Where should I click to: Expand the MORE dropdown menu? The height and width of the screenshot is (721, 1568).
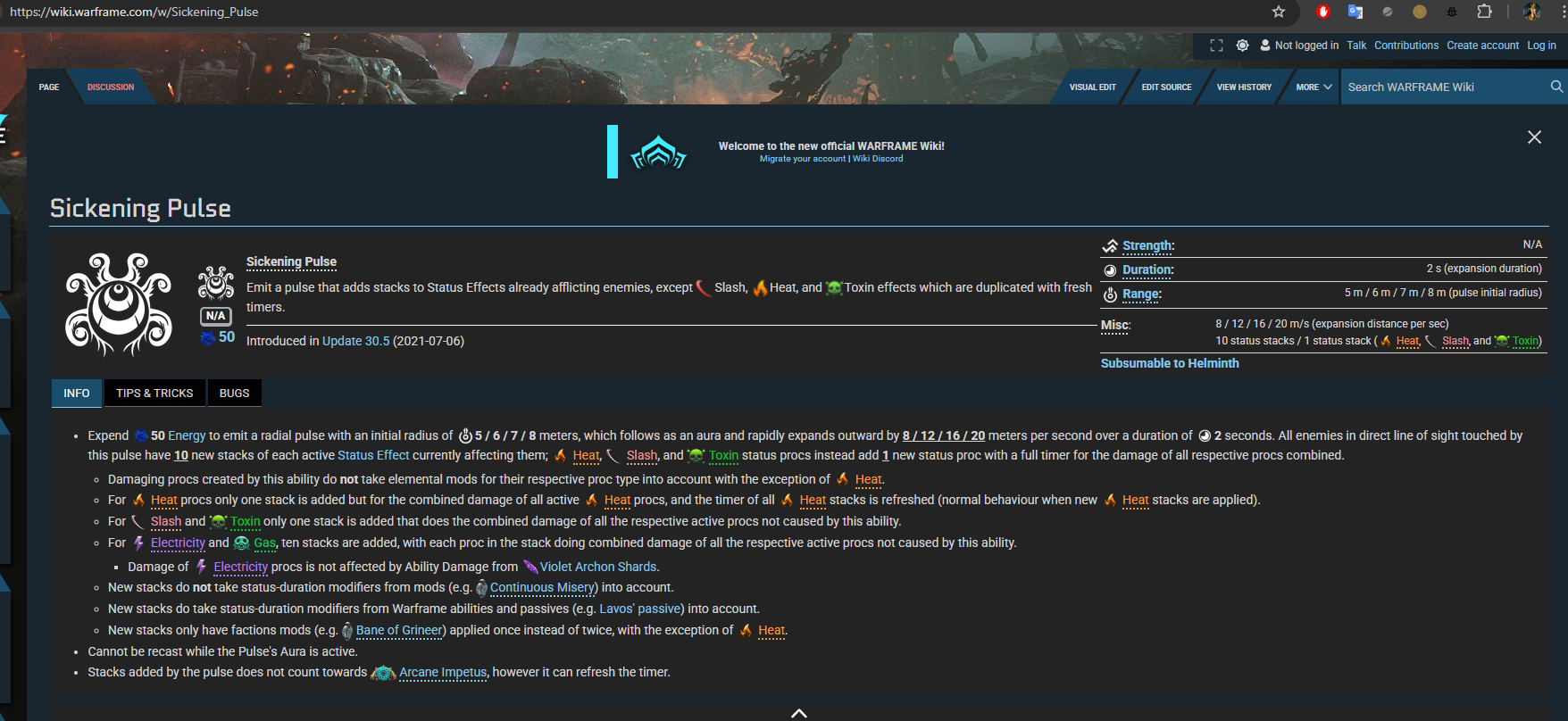pos(1314,87)
